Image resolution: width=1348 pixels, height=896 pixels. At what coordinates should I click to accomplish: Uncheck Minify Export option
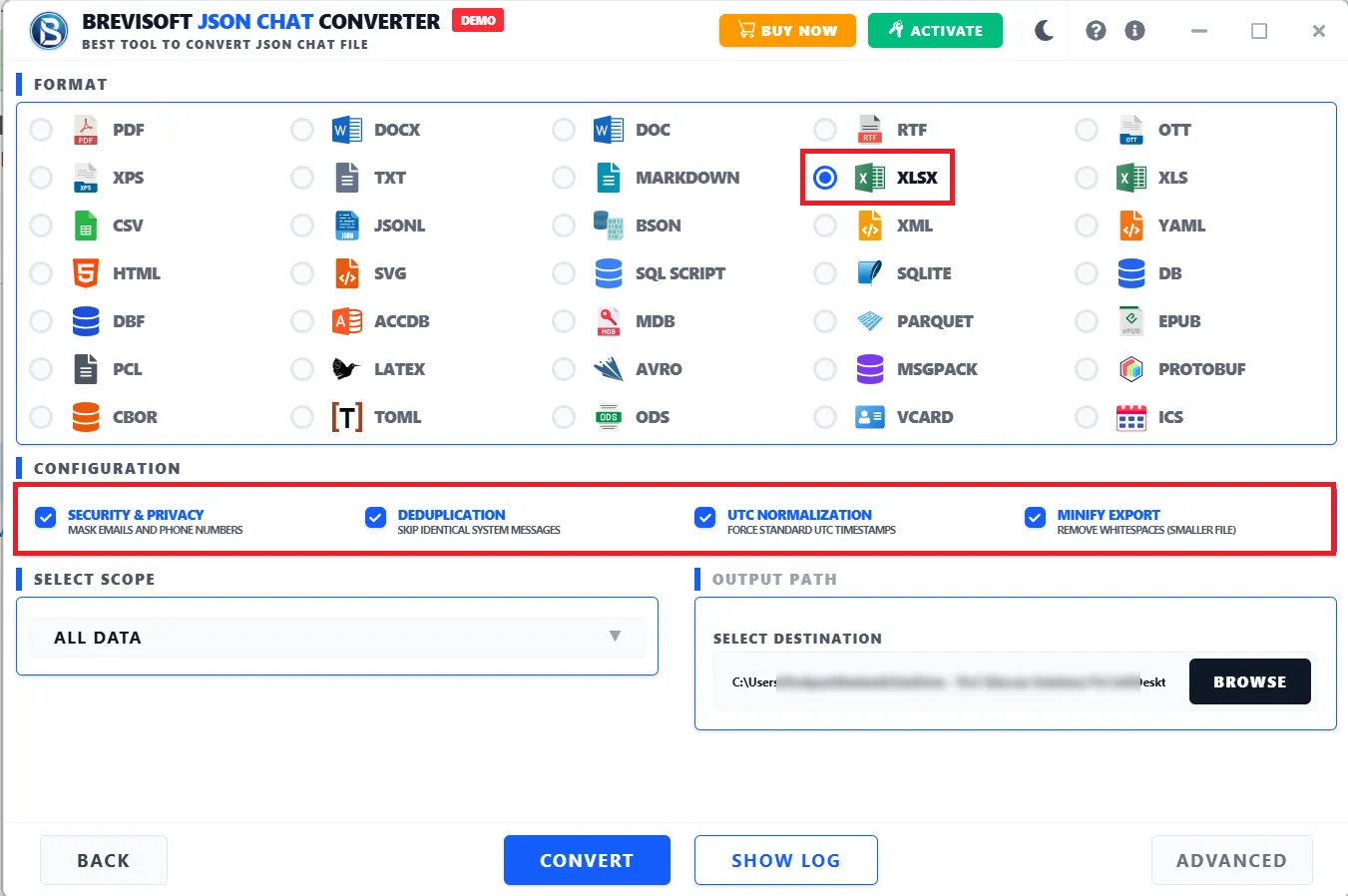[x=1035, y=517]
